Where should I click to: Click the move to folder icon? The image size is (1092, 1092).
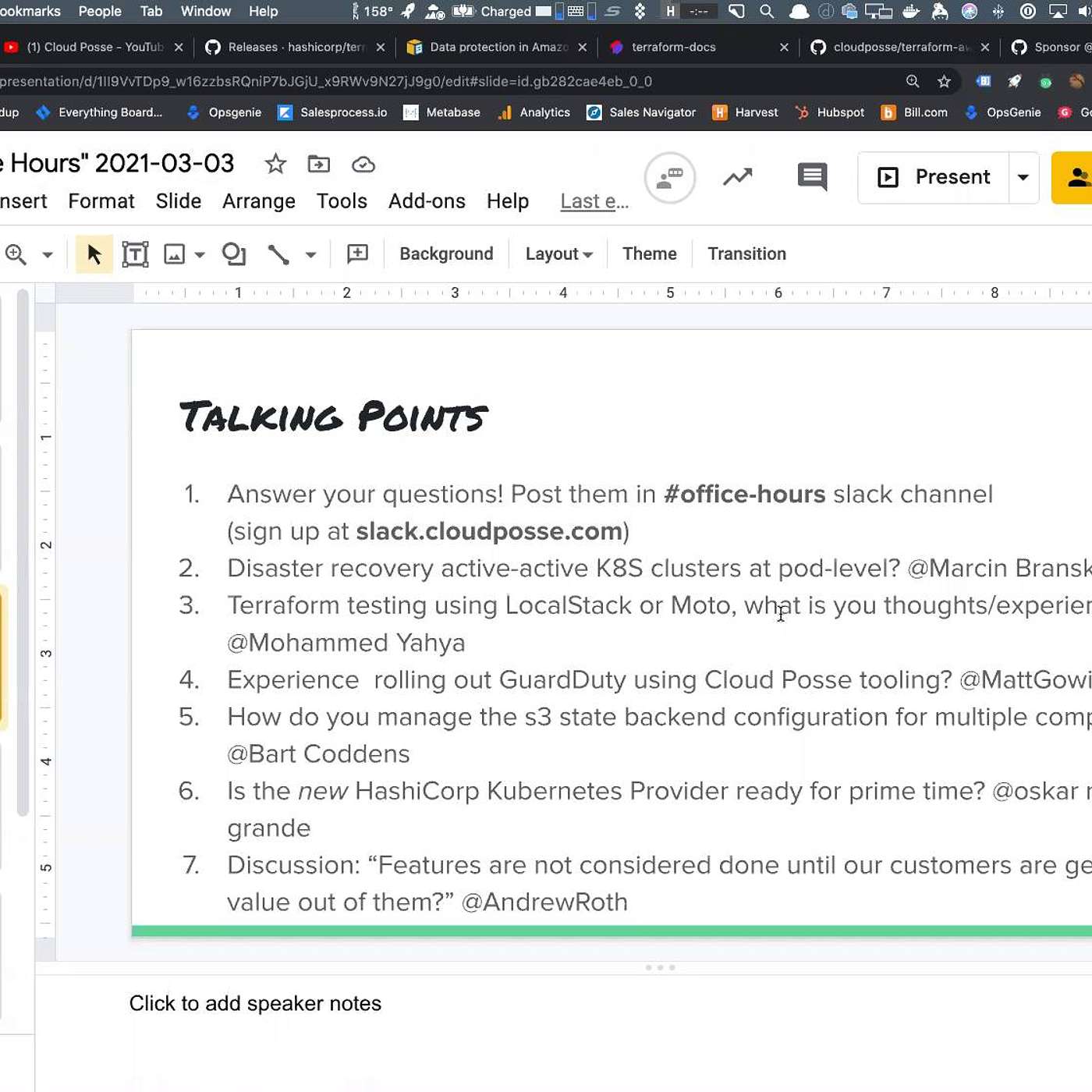coord(318,164)
